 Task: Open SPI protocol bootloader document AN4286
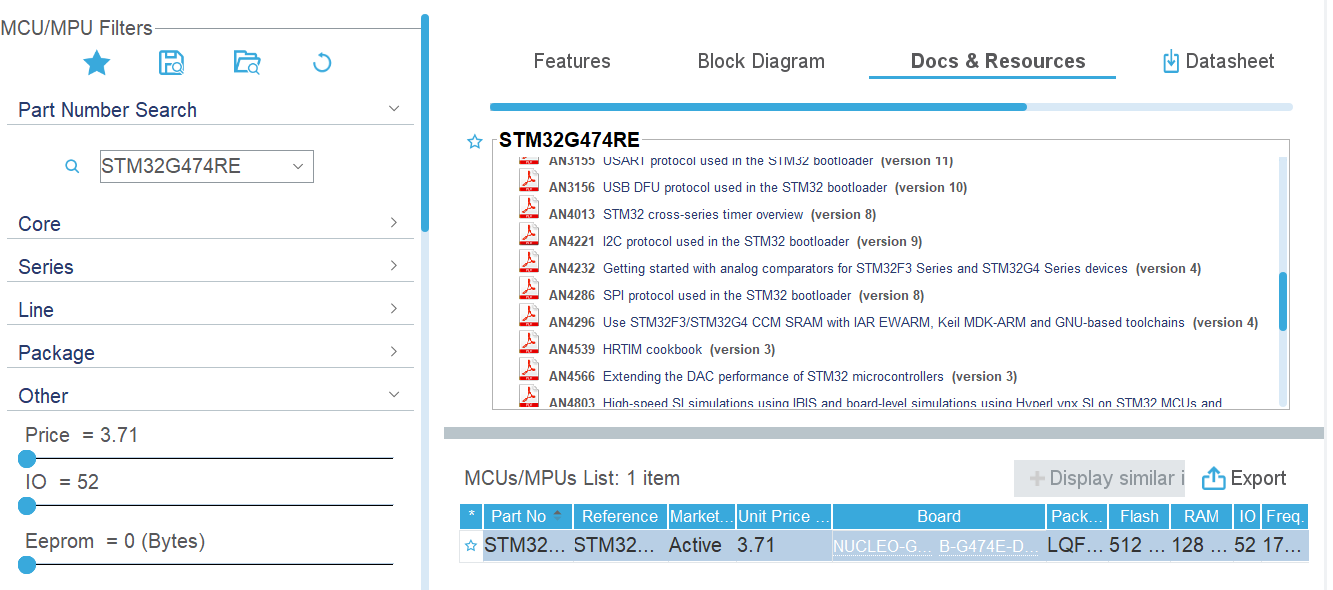tap(727, 296)
